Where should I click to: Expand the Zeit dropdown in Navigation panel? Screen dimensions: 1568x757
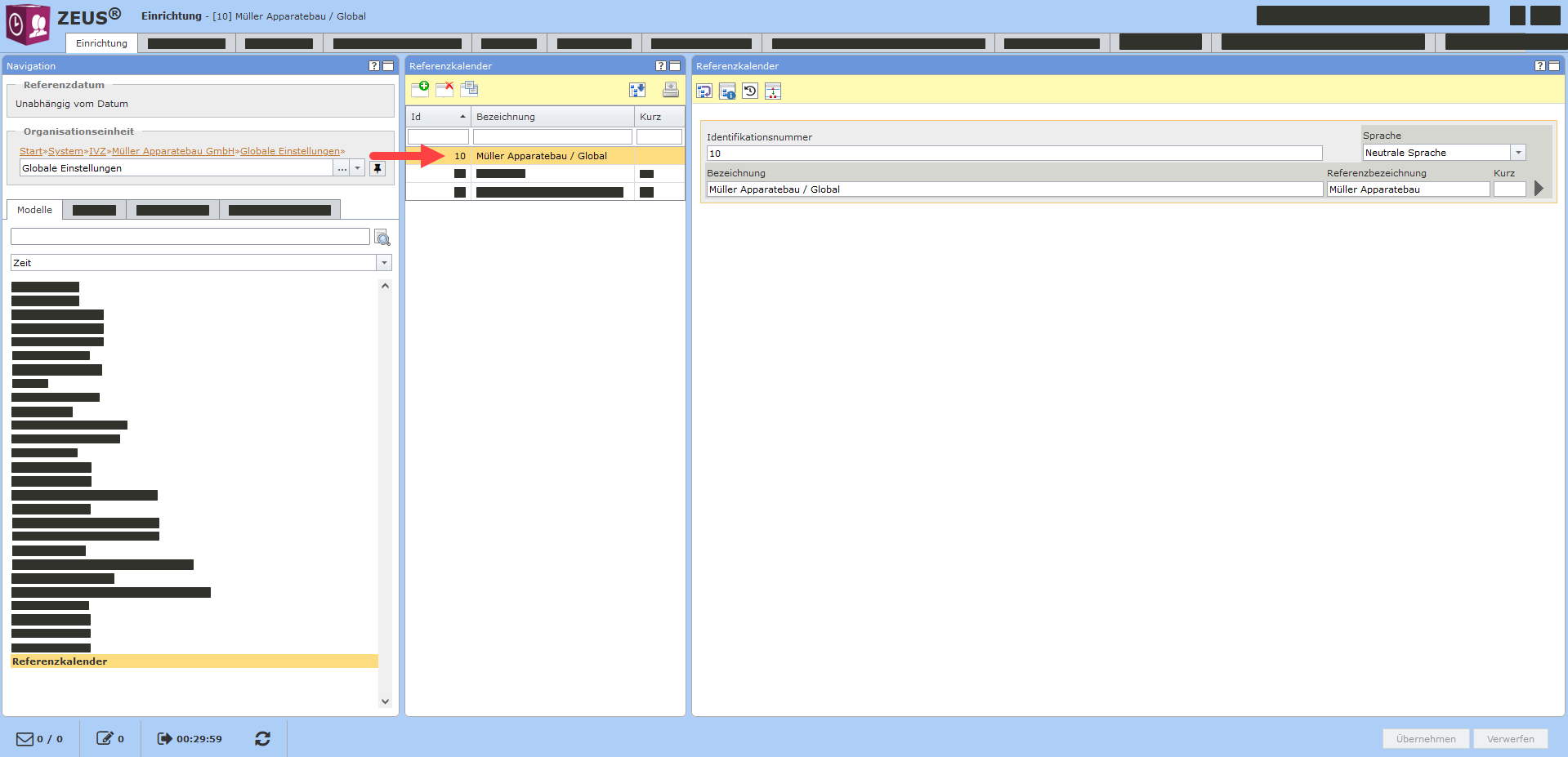point(383,263)
